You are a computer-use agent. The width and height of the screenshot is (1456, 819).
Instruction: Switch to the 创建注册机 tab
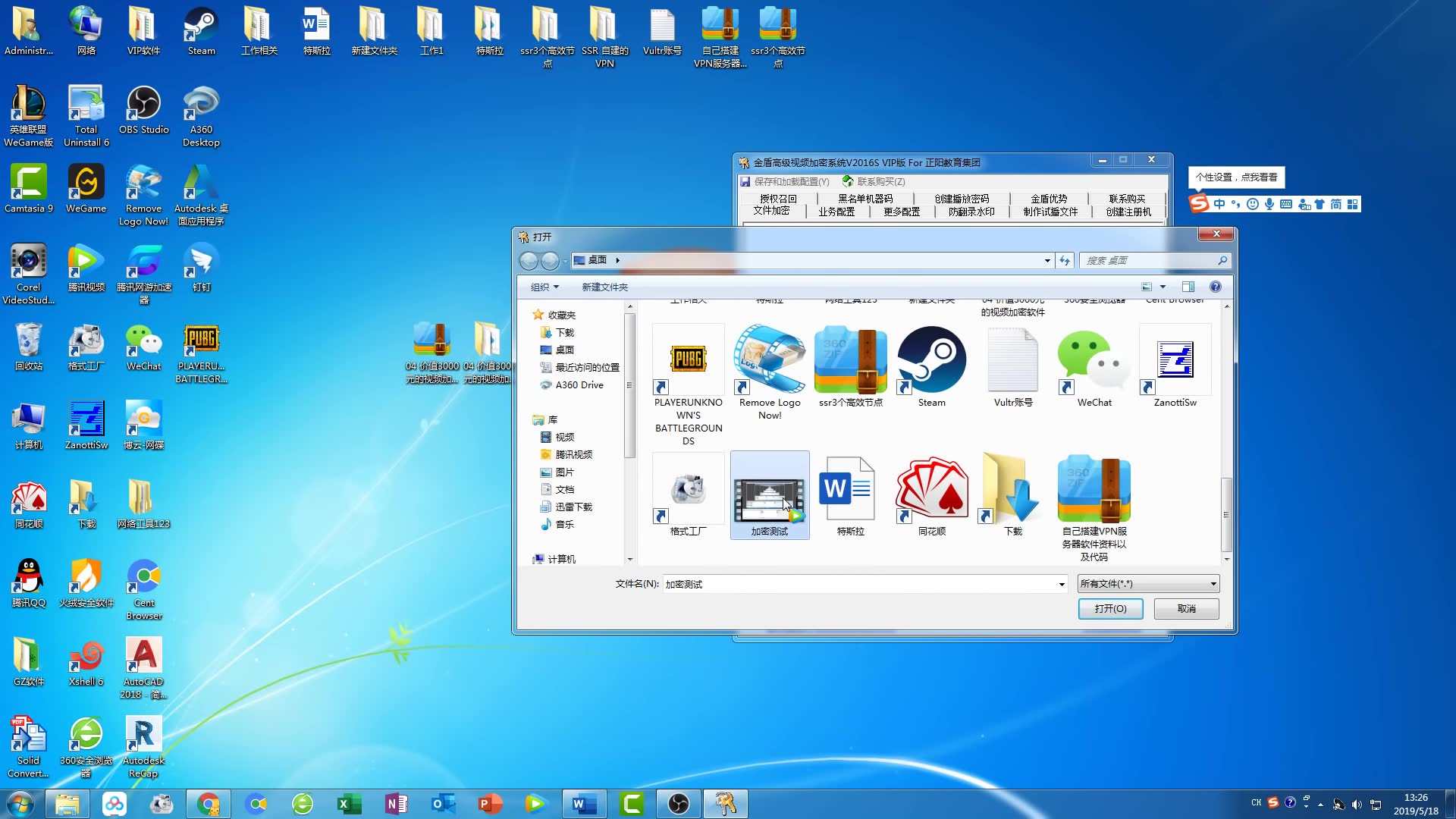coord(1128,212)
